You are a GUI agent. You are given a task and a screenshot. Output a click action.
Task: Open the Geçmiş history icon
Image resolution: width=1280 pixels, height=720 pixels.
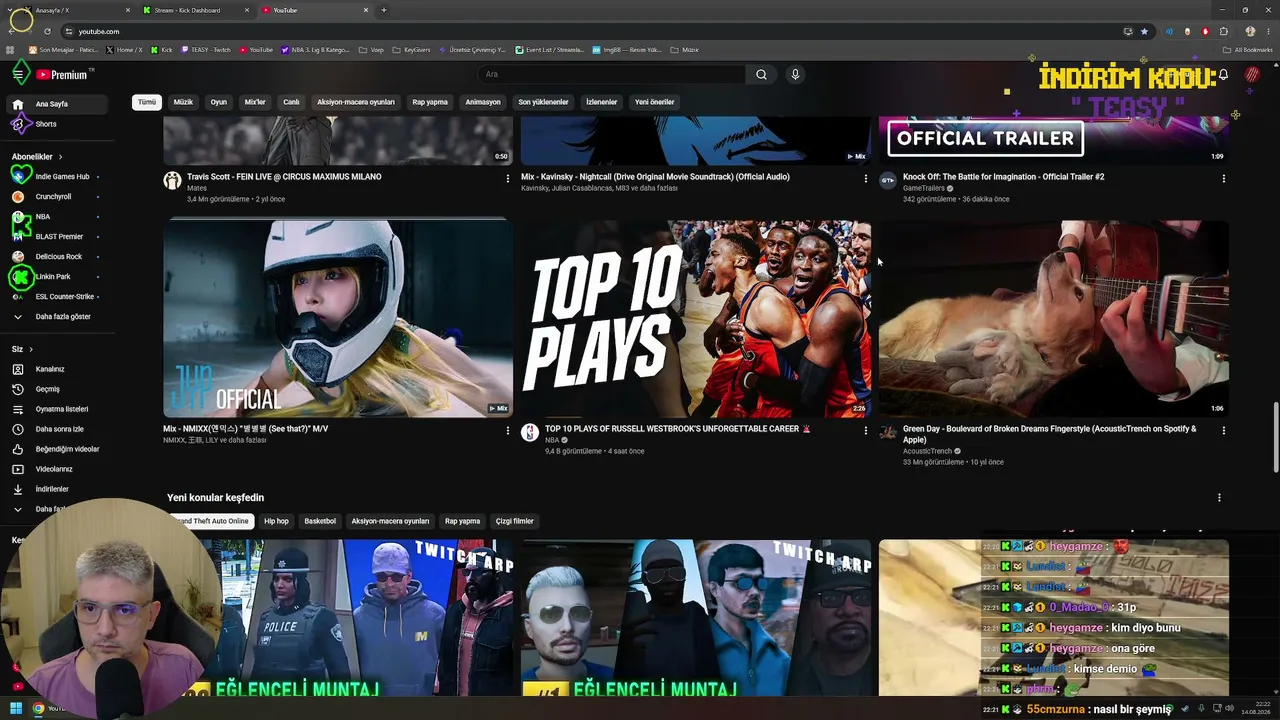[17, 389]
